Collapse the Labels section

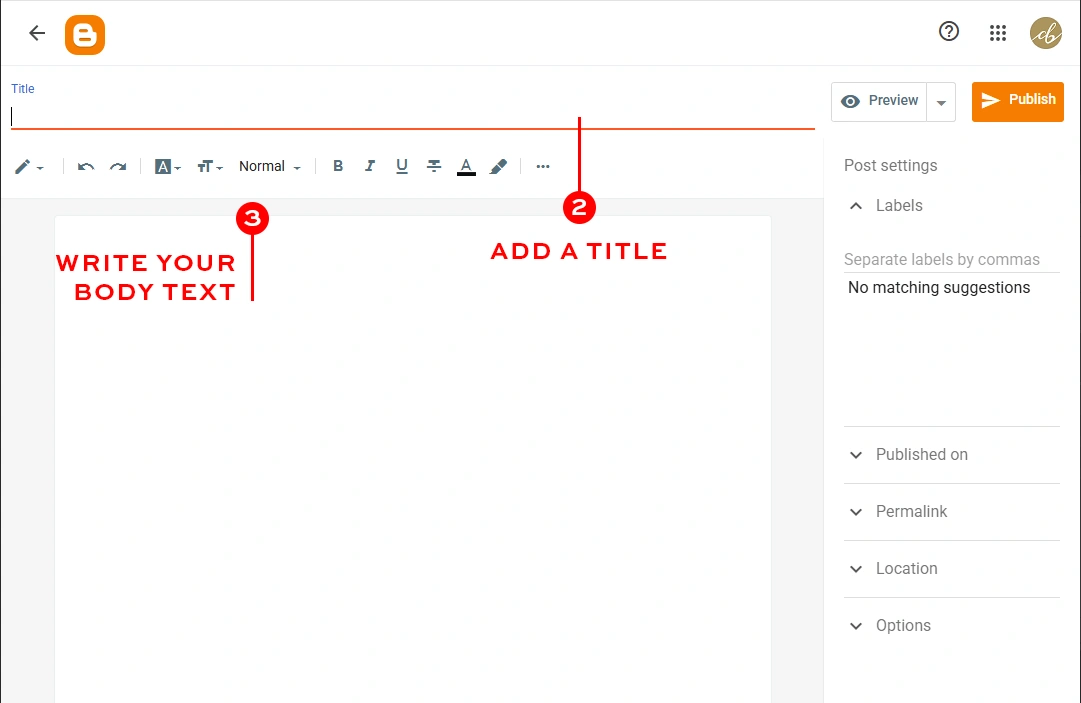(x=951, y=205)
